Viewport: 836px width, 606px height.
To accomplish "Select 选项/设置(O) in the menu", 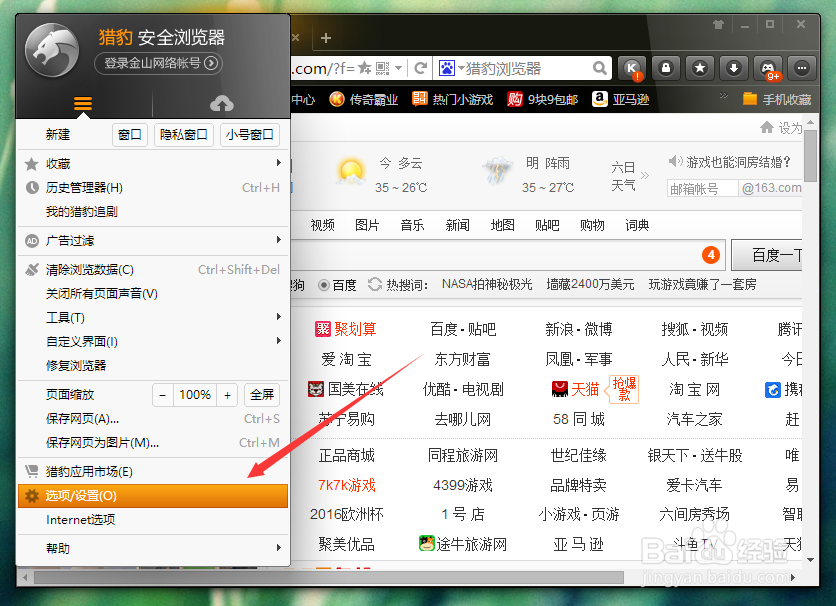I will [153, 496].
